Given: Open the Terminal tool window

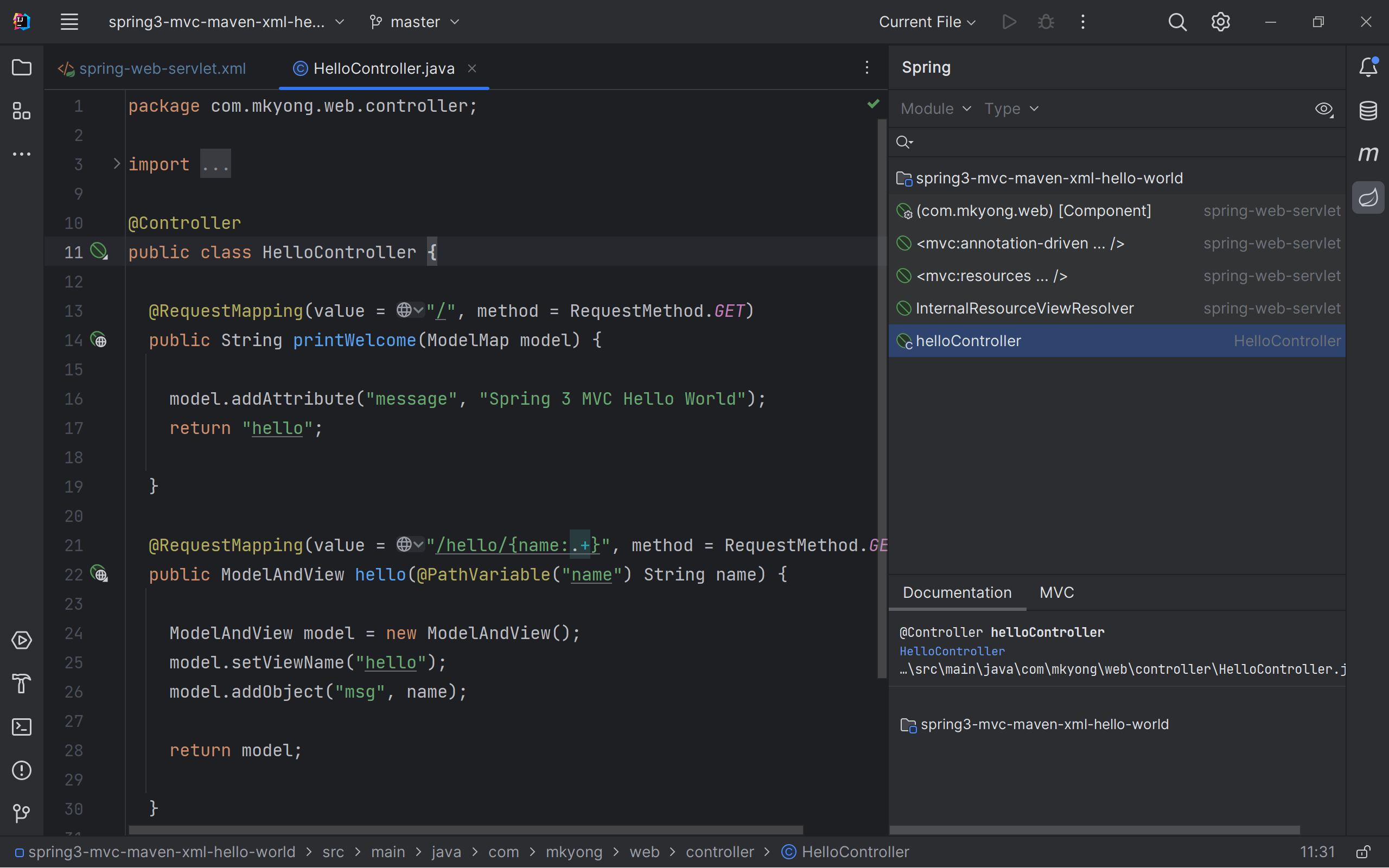Looking at the screenshot, I should coord(22,727).
